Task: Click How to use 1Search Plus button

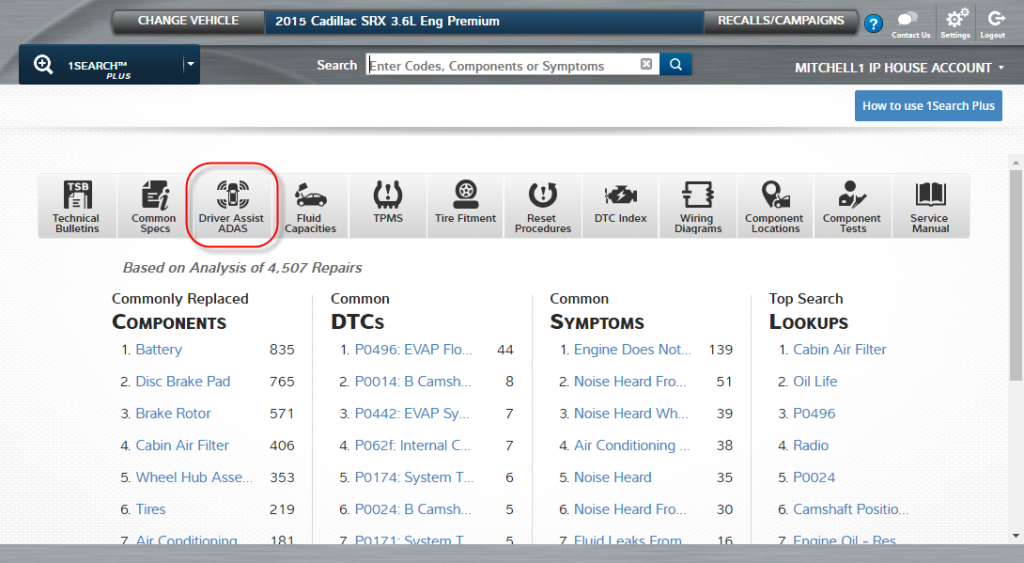Action: pos(928,106)
